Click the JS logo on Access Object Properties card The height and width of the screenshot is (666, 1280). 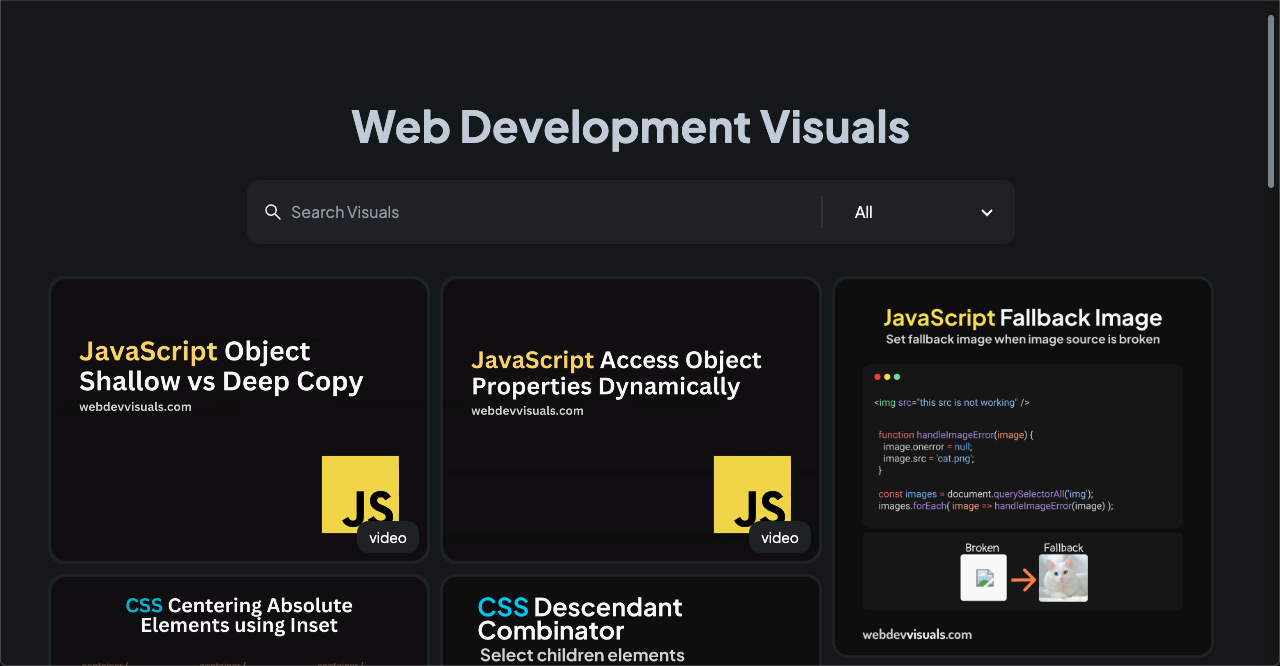(752, 494)
